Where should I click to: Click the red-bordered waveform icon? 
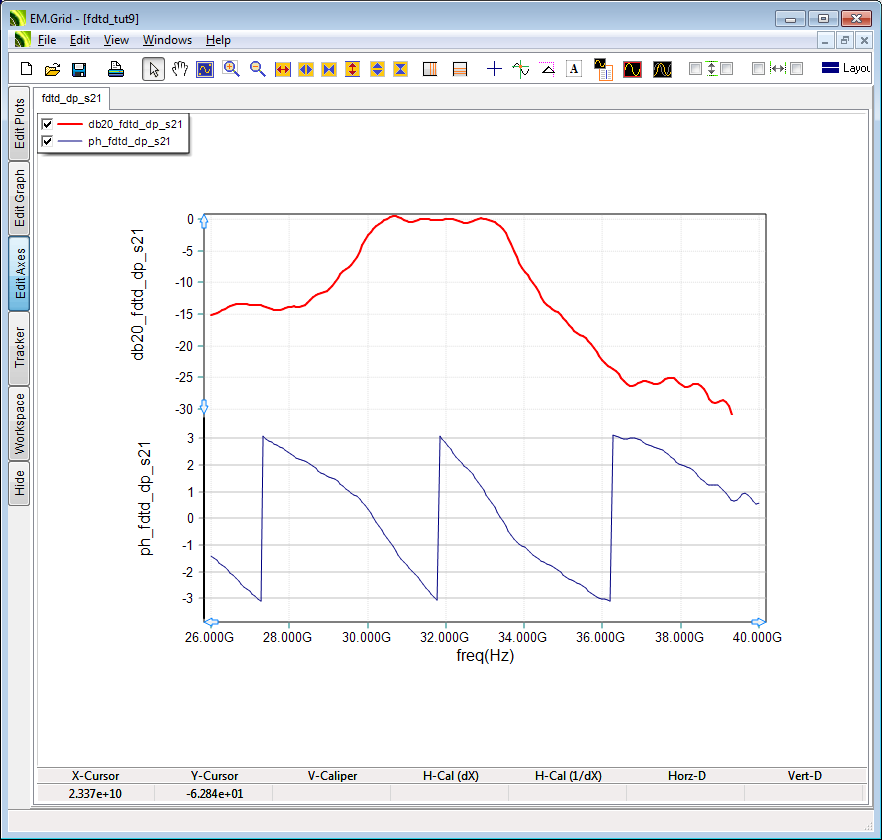(x=632, y=69)
